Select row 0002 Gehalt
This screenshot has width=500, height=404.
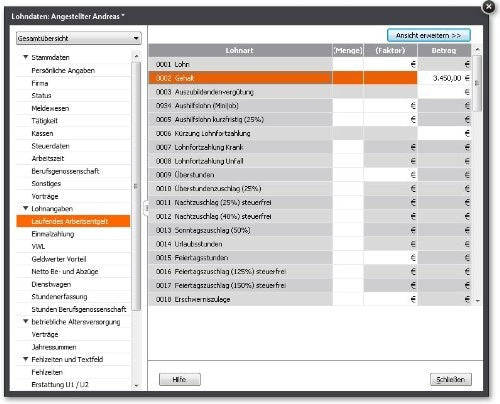click(x=310, y=78)
